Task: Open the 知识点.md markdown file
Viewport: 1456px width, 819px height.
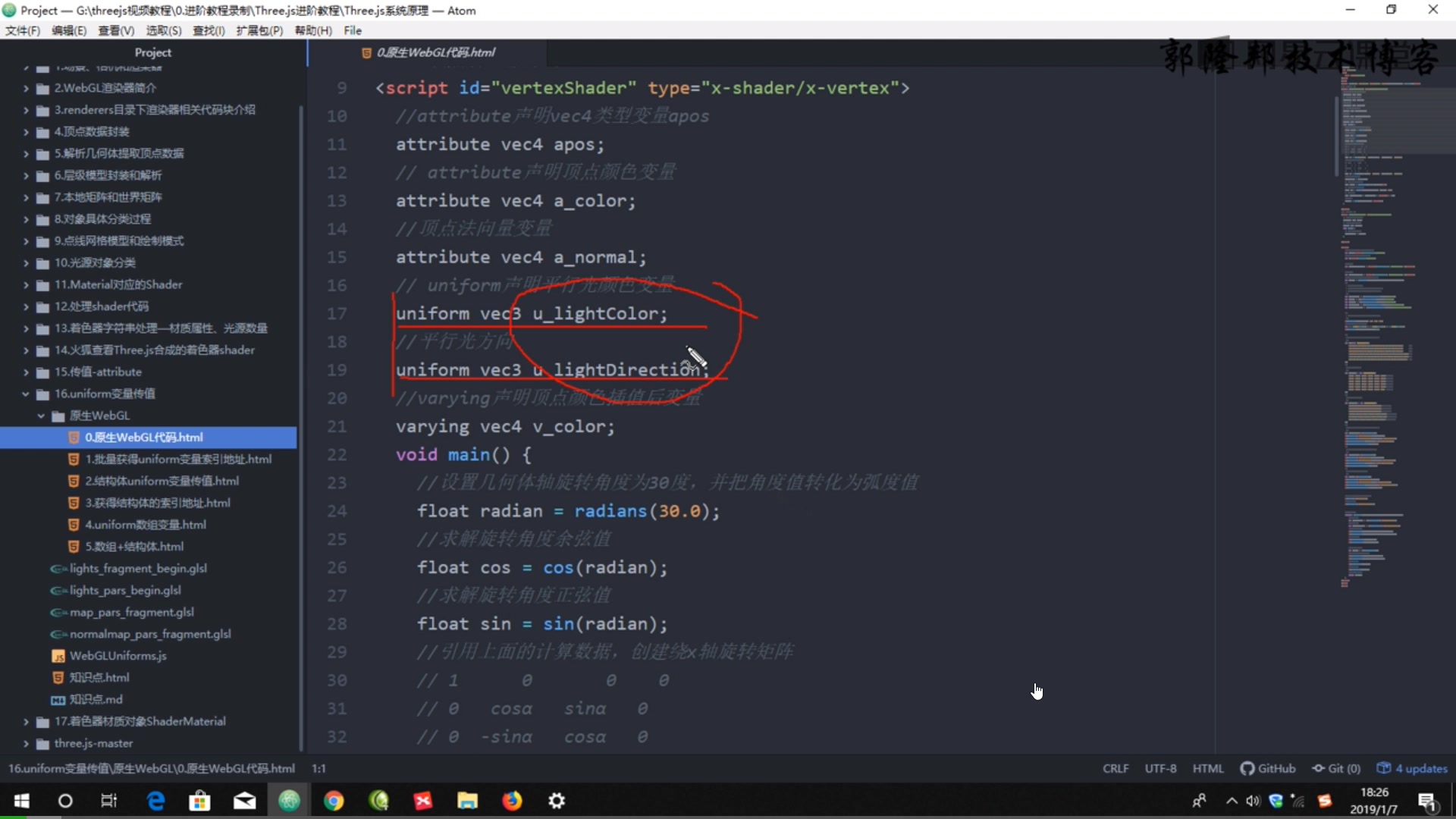Action: tap(96, 699)
